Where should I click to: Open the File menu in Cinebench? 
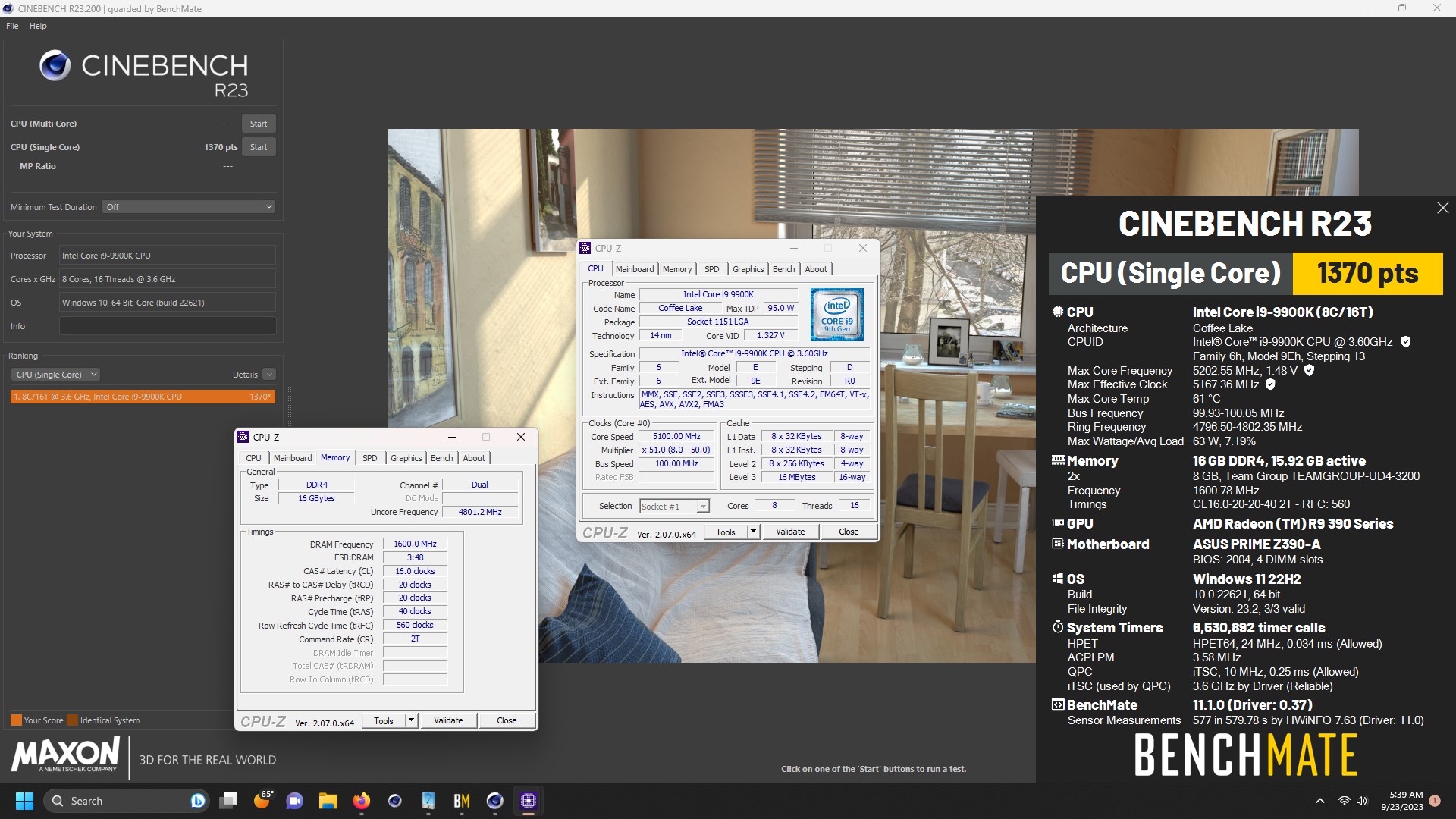point(12,26)
